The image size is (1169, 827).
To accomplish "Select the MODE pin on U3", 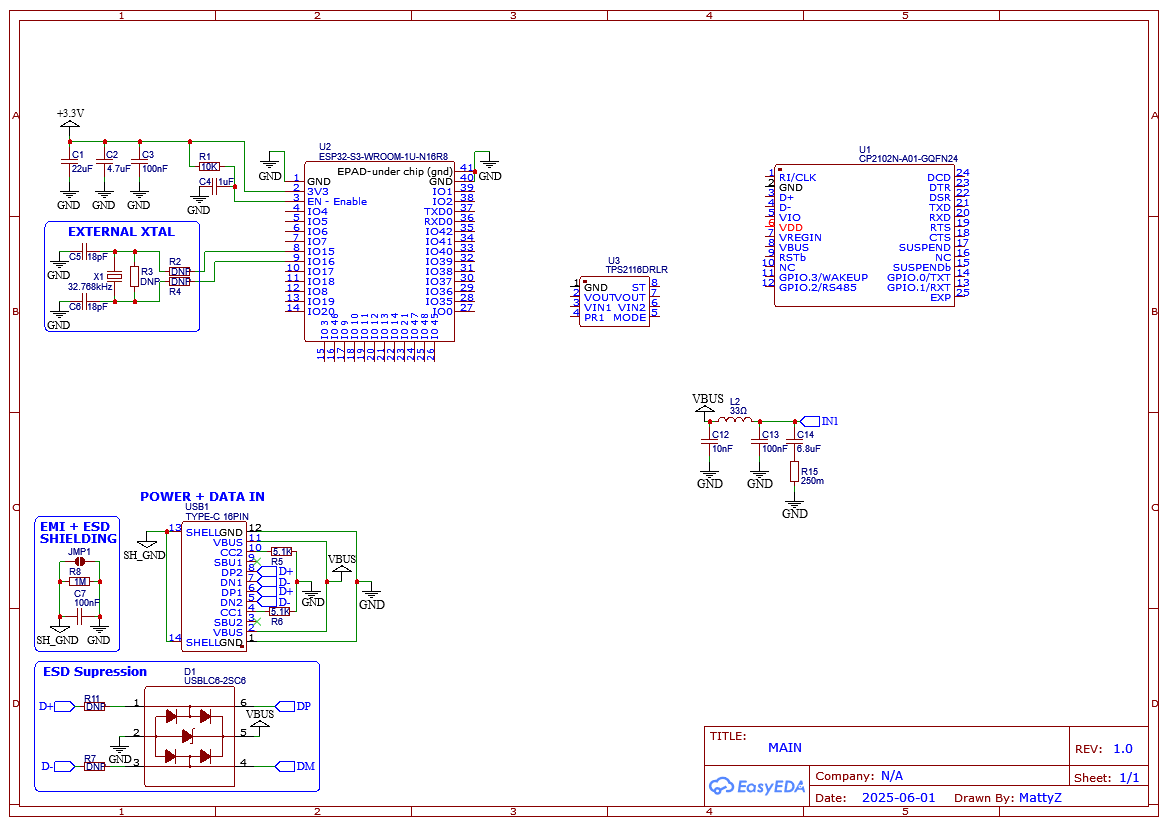I will click(629, 318).
